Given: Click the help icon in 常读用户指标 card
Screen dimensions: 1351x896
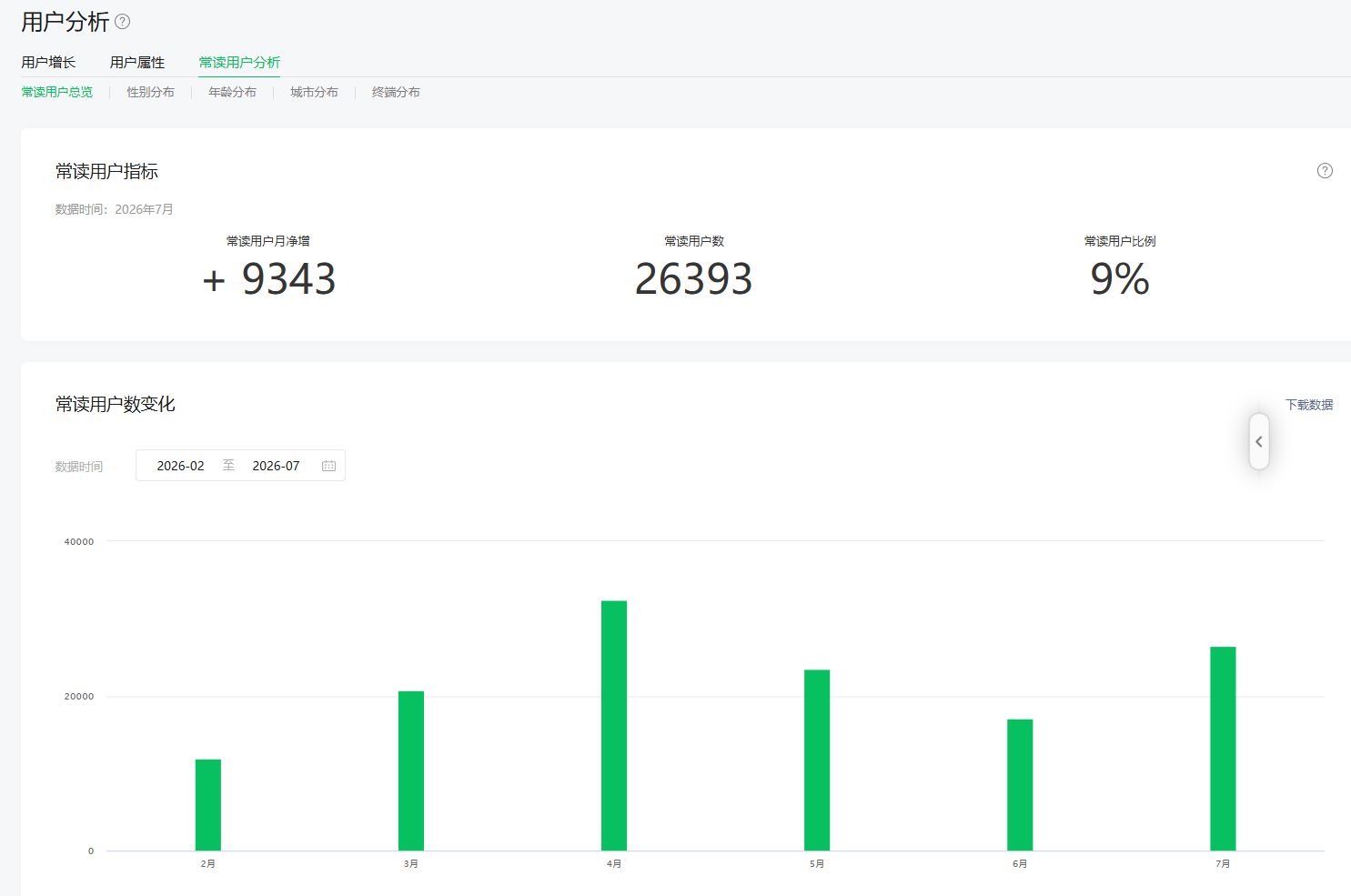Looking at the screenshot, I should point(1325,170).
